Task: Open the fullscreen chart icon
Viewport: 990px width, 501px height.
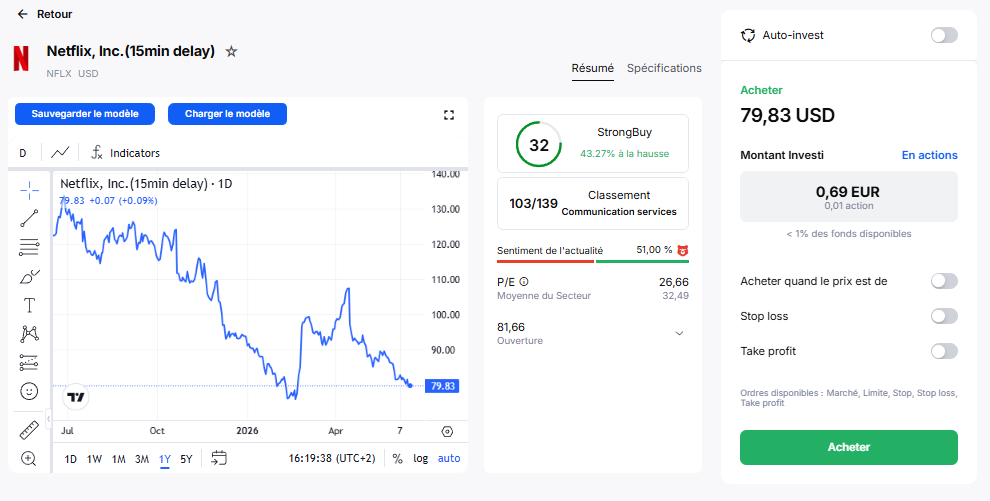Action: 449,115
